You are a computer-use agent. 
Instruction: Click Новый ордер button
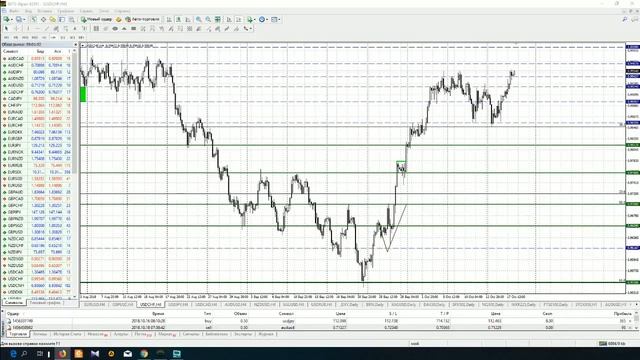pyautogui.click(x=96, y=19)
